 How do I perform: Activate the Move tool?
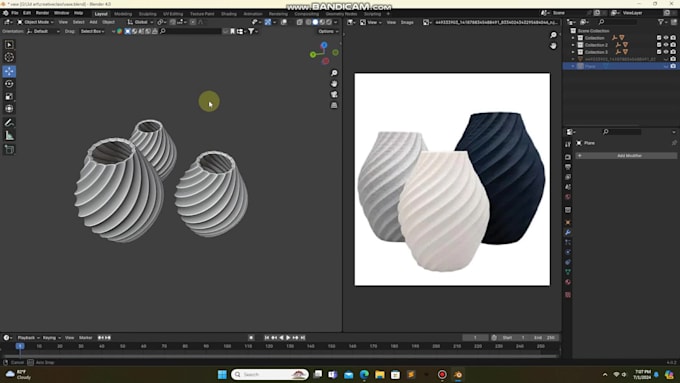(x=9, y=71)
